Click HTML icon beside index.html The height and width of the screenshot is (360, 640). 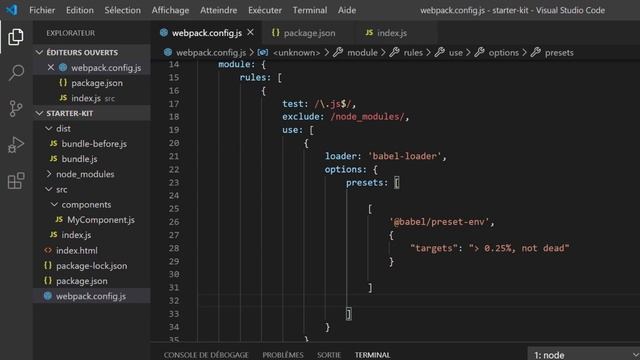48,250
